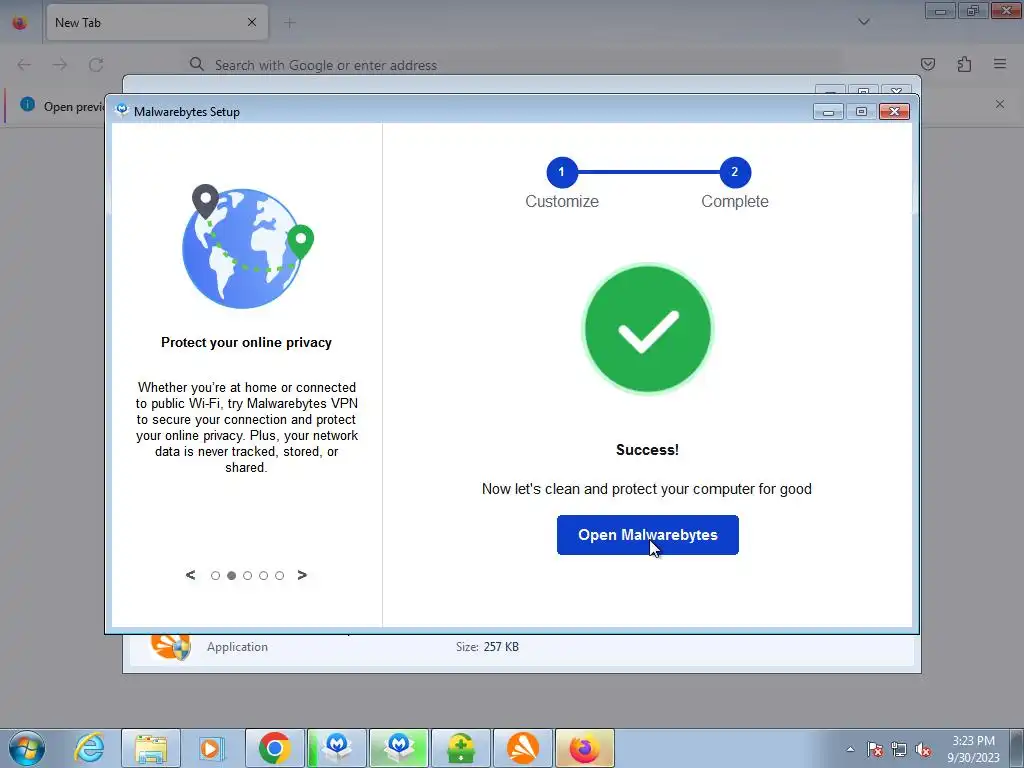Open Firefox hamburger application menu

point(1000,64)
